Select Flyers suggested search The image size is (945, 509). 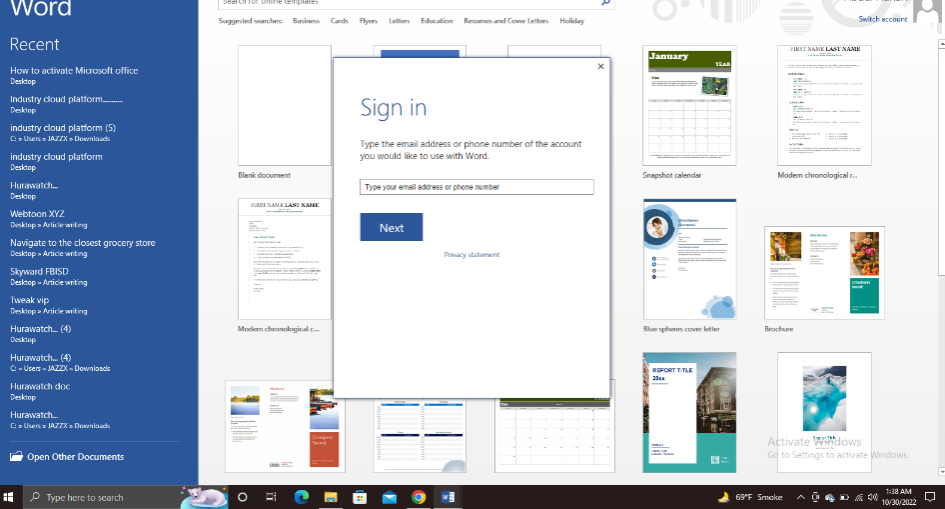368,20
